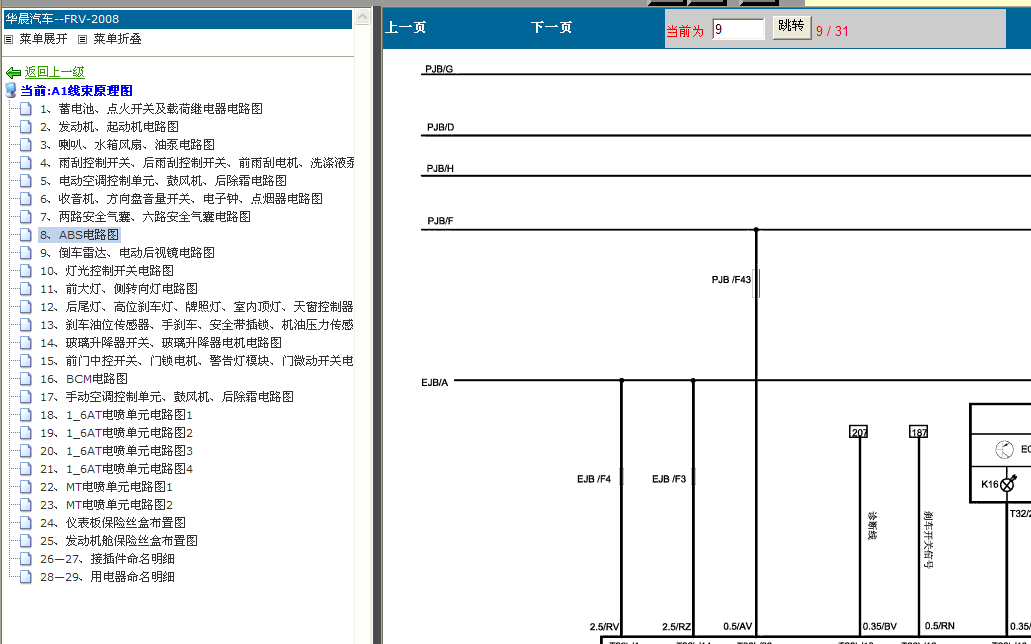Click the green back arrow icon
The height and width of the screenshot is (644, 1031).
coord(13,72)
